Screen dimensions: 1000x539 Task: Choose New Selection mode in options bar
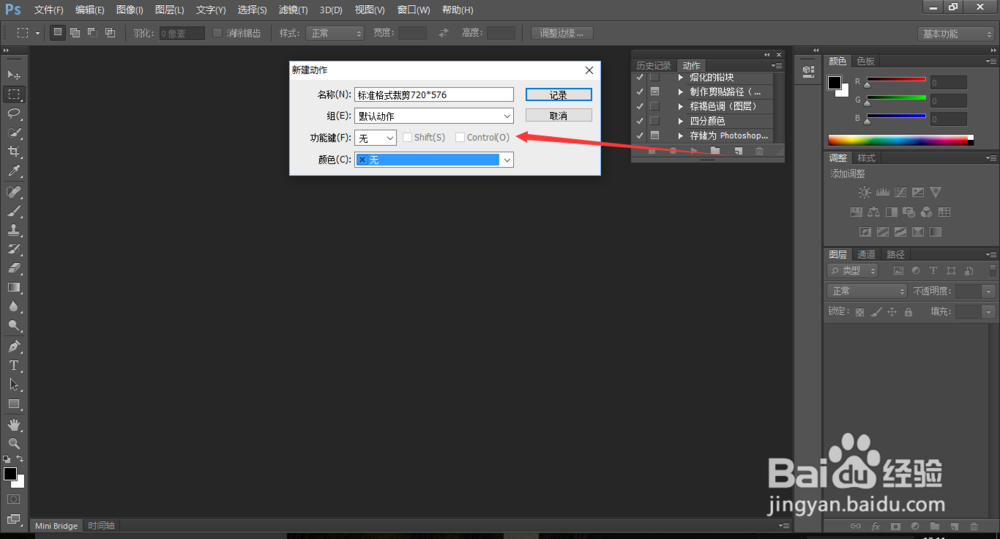click(57, 33)
